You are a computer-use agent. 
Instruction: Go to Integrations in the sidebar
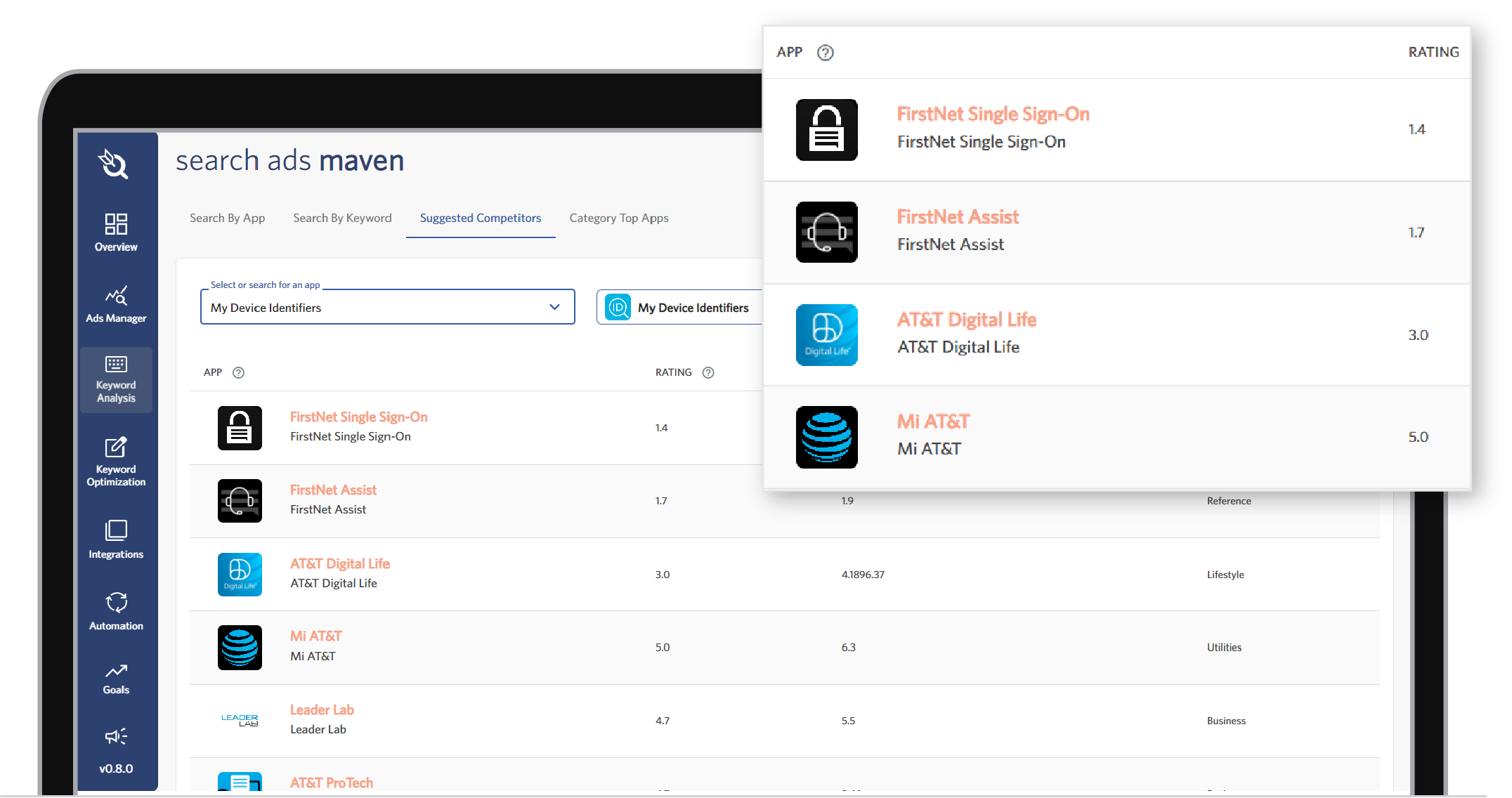coord(116,539)
